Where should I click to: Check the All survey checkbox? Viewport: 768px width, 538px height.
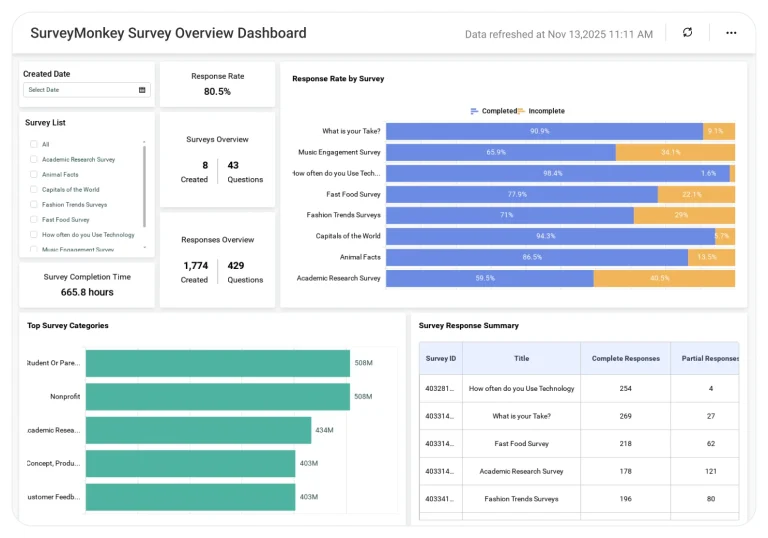click(x=34, y=144)
